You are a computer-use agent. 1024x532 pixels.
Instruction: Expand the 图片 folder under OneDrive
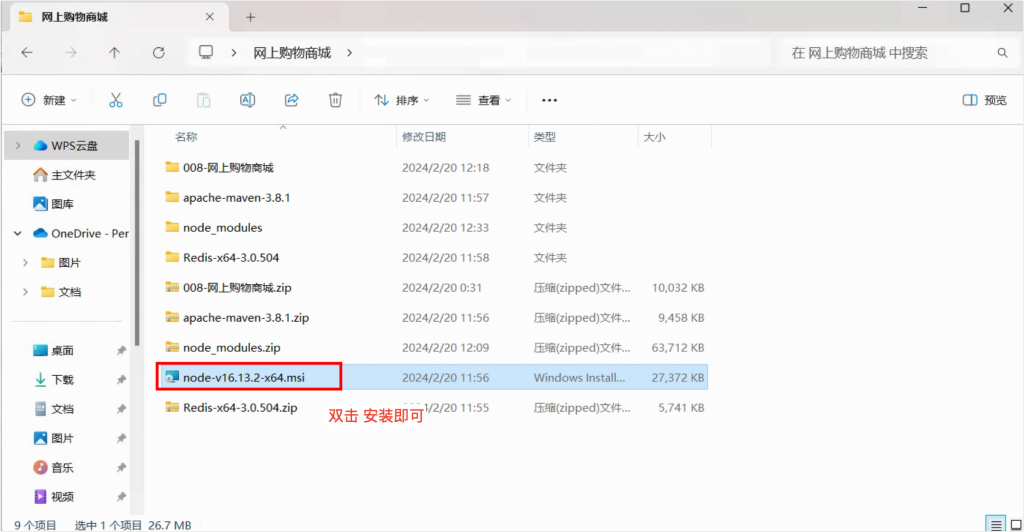[x=25, y=262]
